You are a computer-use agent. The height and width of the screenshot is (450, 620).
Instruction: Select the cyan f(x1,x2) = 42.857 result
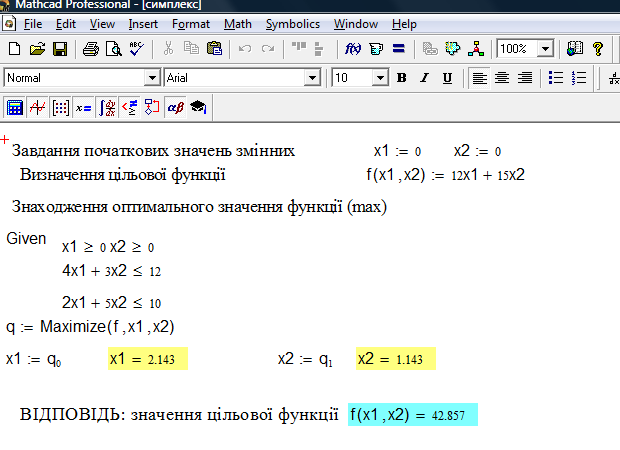coord(413,414)
